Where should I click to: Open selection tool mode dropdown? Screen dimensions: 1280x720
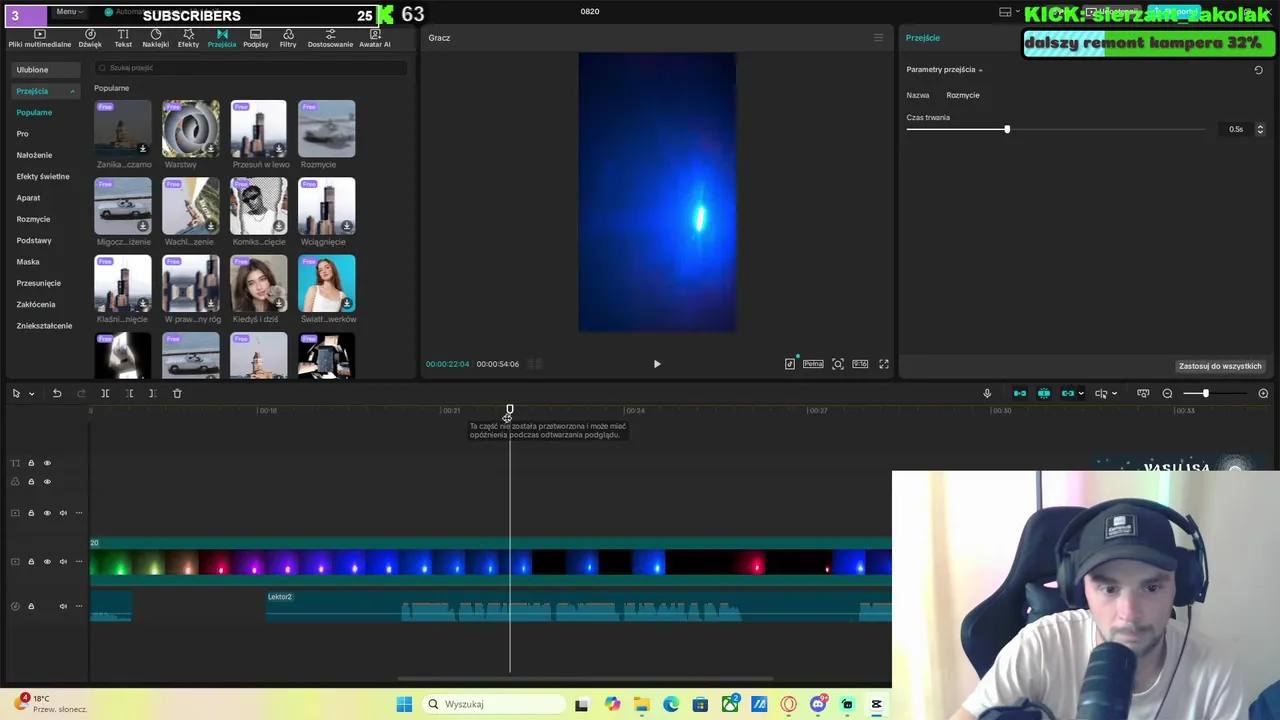tap(31, 394)
